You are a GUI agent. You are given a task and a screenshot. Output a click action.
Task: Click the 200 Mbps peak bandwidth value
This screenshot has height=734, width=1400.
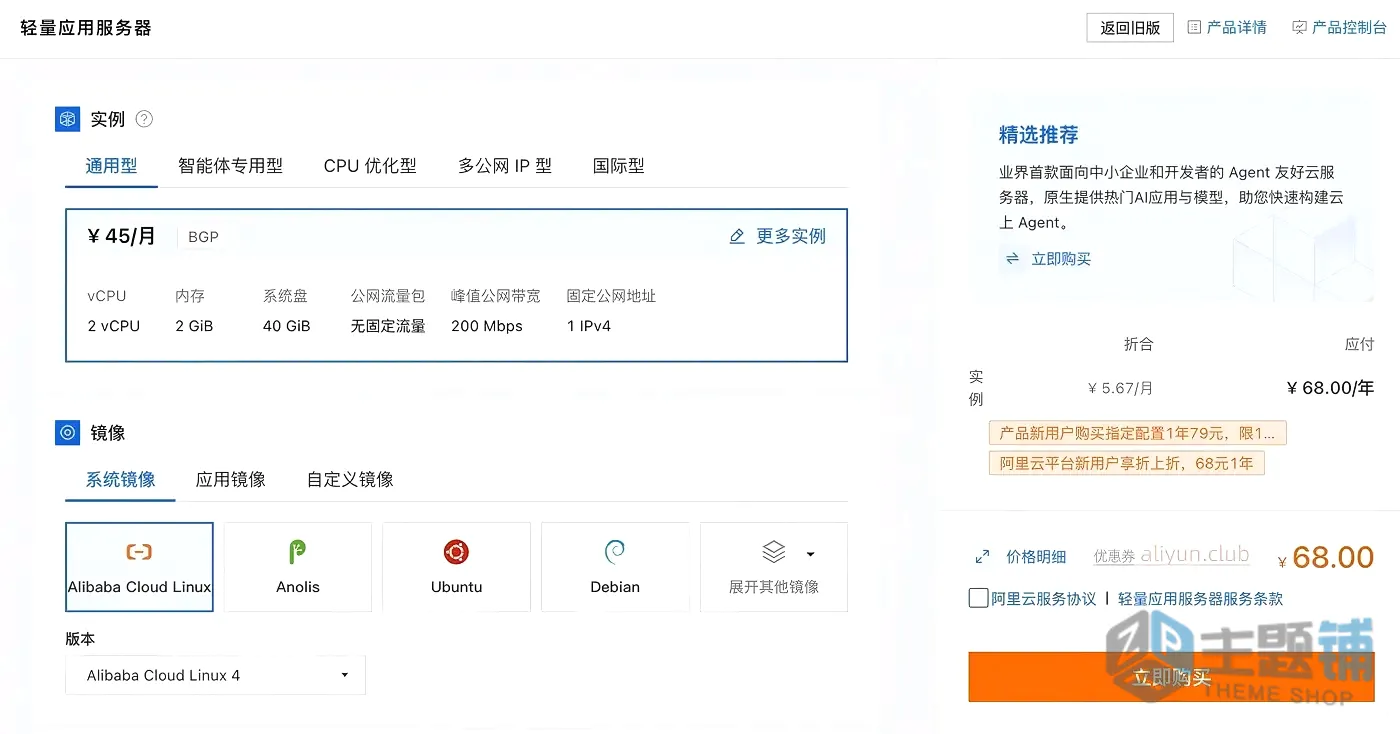[487, 326]
